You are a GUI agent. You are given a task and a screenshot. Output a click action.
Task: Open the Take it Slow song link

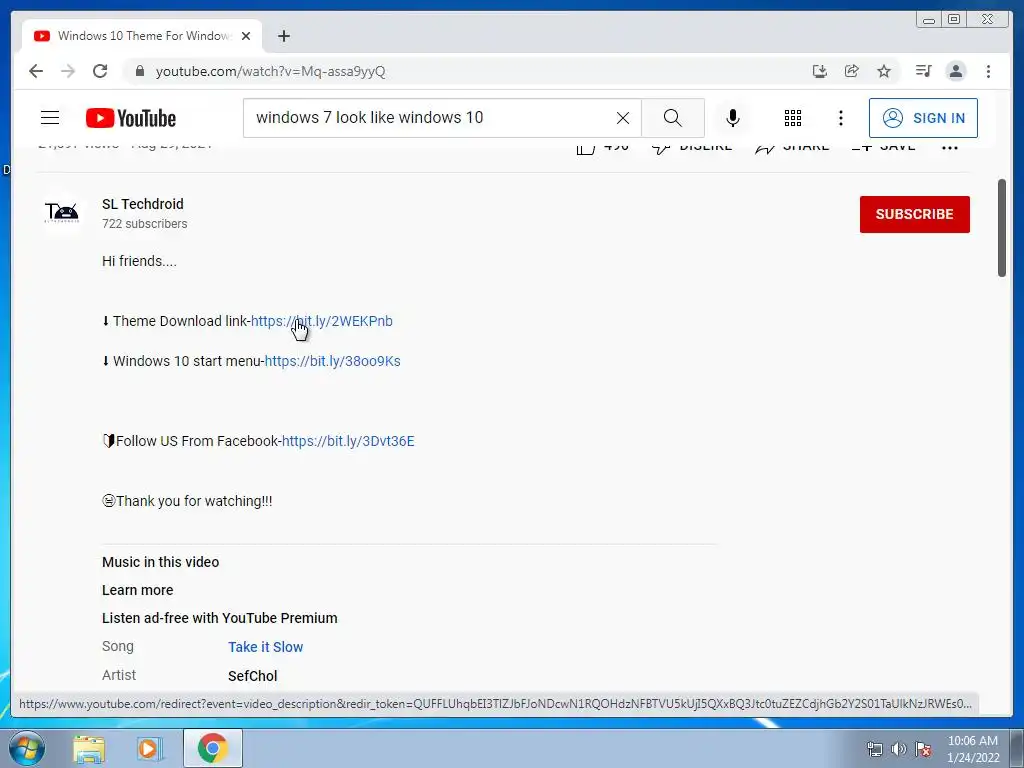coord(265,647)
